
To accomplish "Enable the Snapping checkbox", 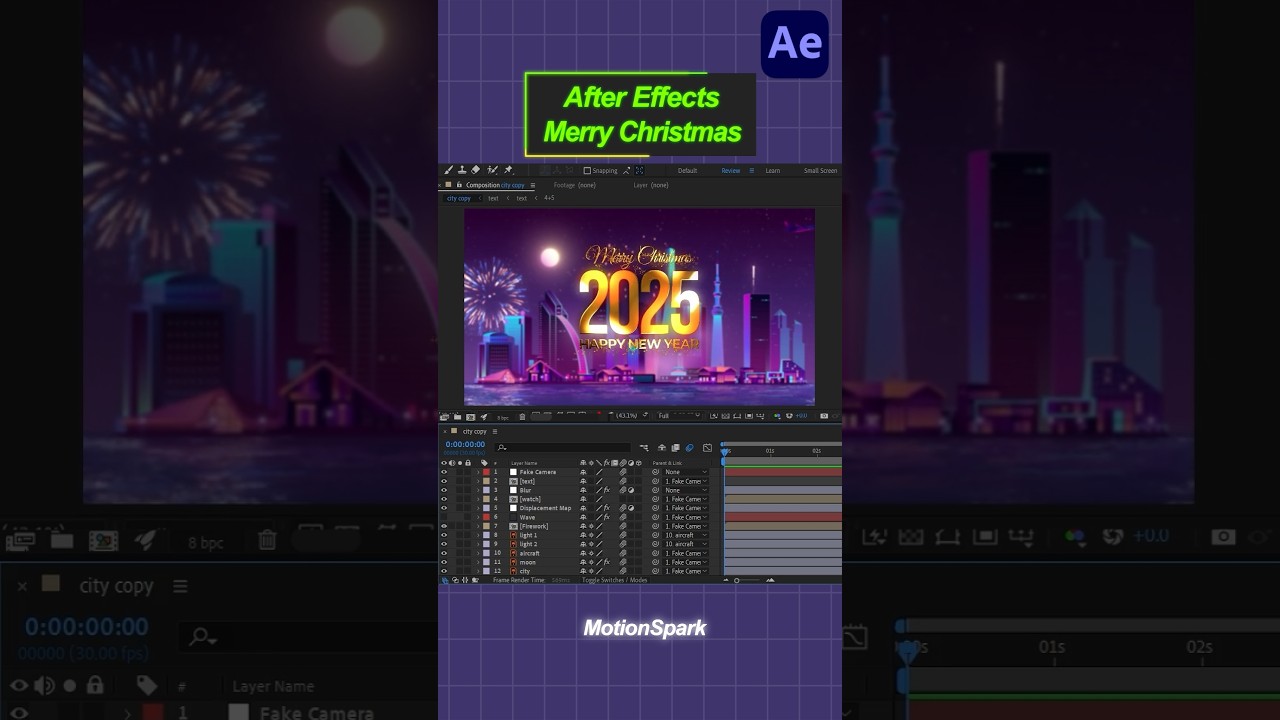I will 587,171.
